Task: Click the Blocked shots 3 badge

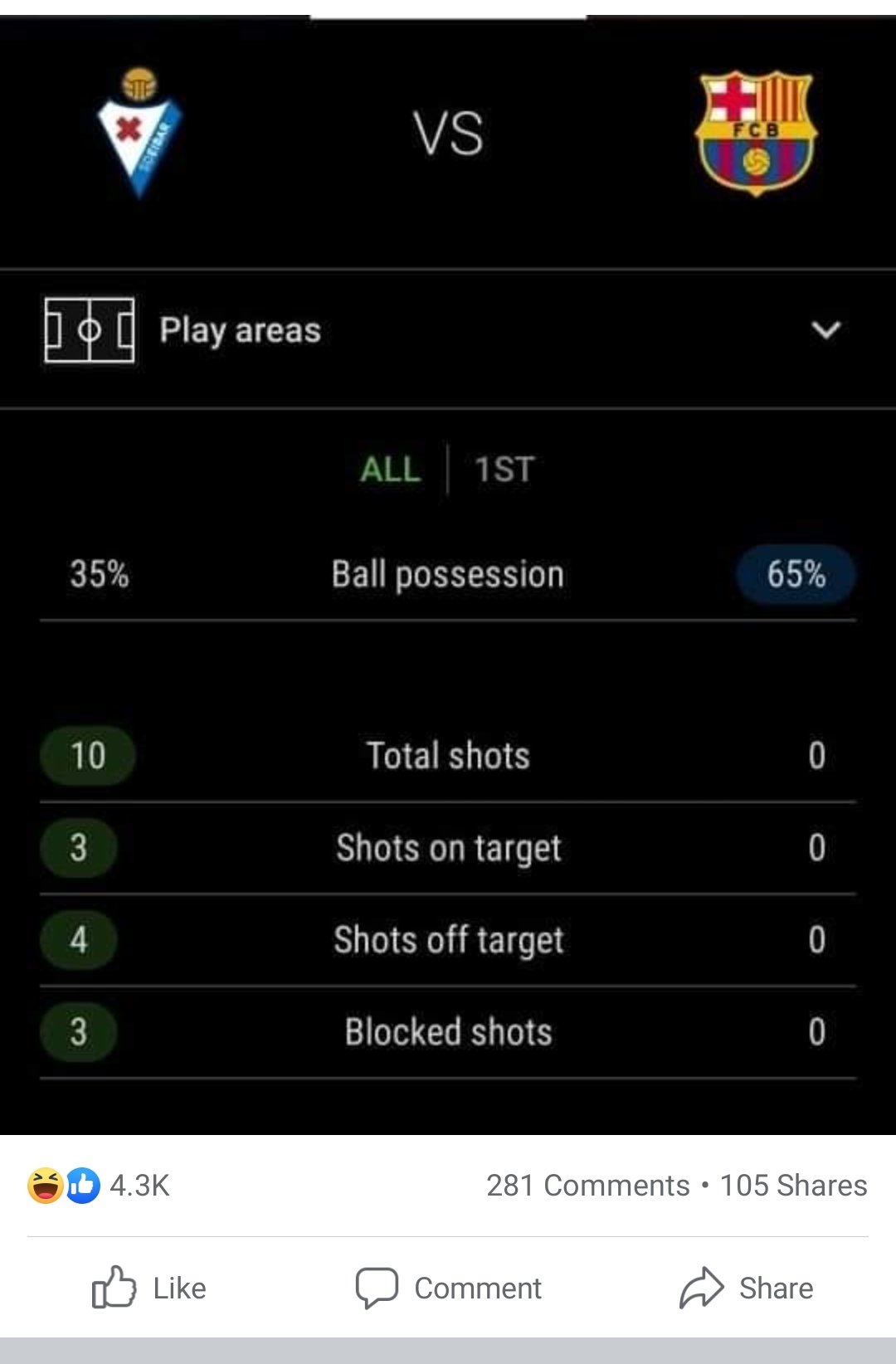Action: pos(78,1032)
